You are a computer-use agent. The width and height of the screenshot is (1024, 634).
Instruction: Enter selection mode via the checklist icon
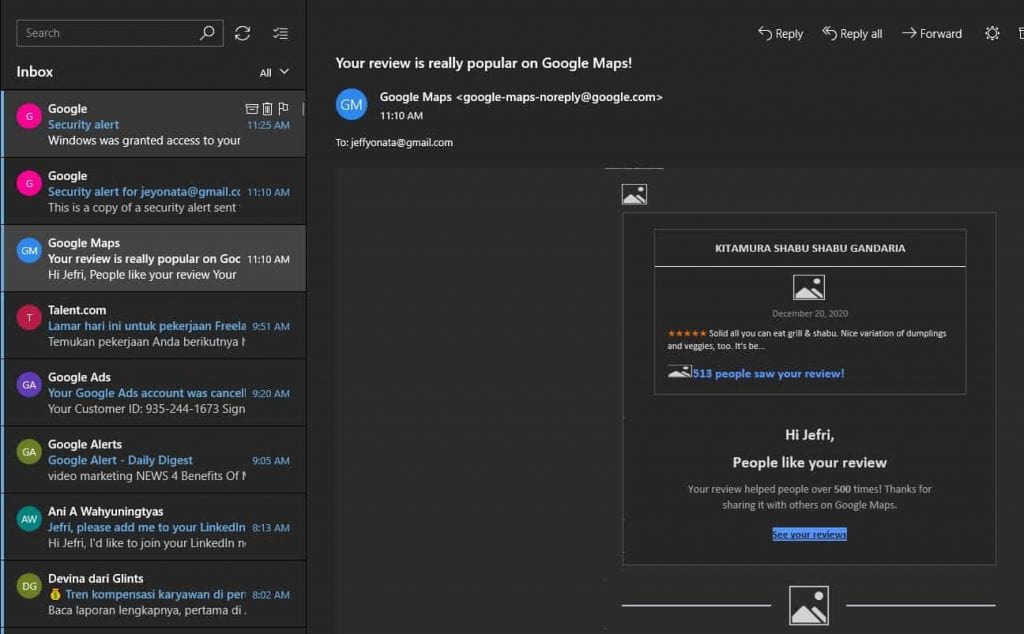tap(280, 32)
